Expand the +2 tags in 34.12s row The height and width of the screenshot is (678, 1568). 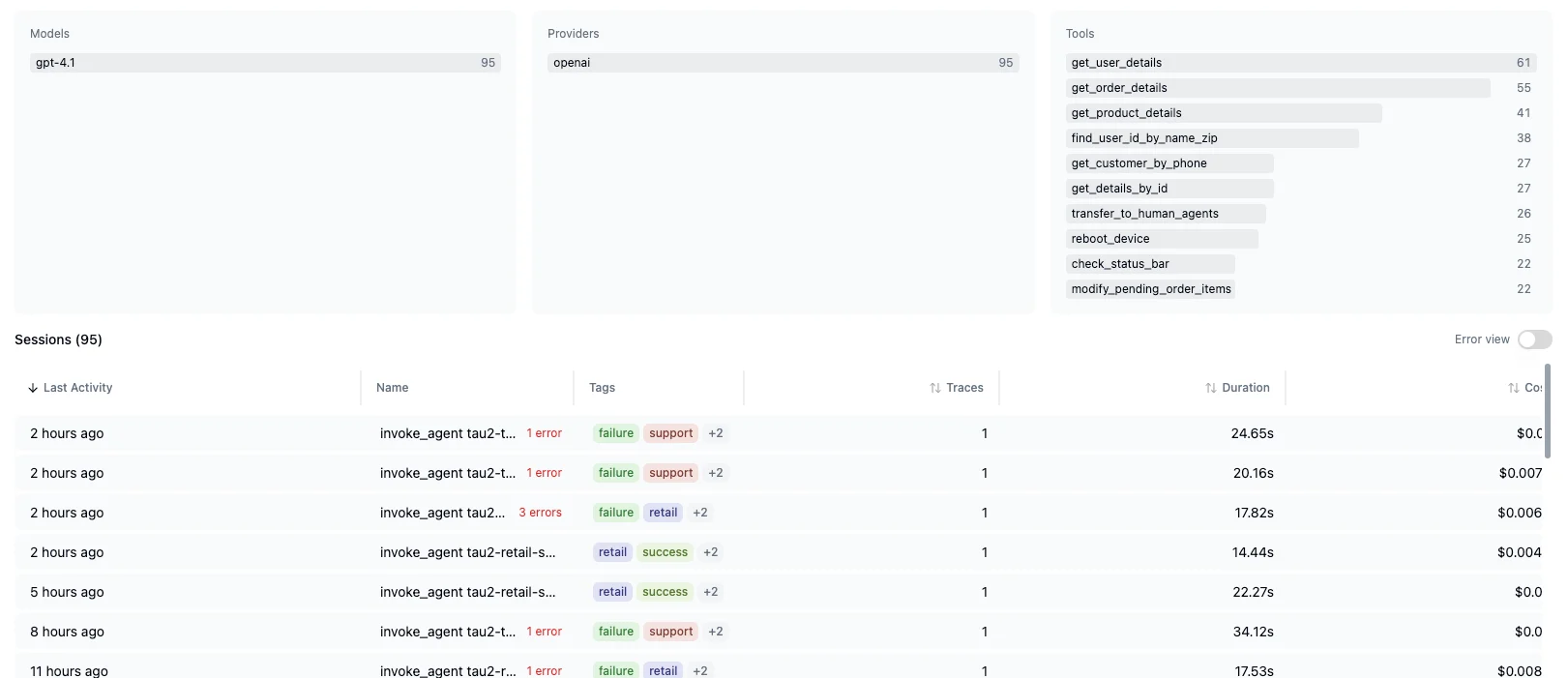tap(716, 632)
